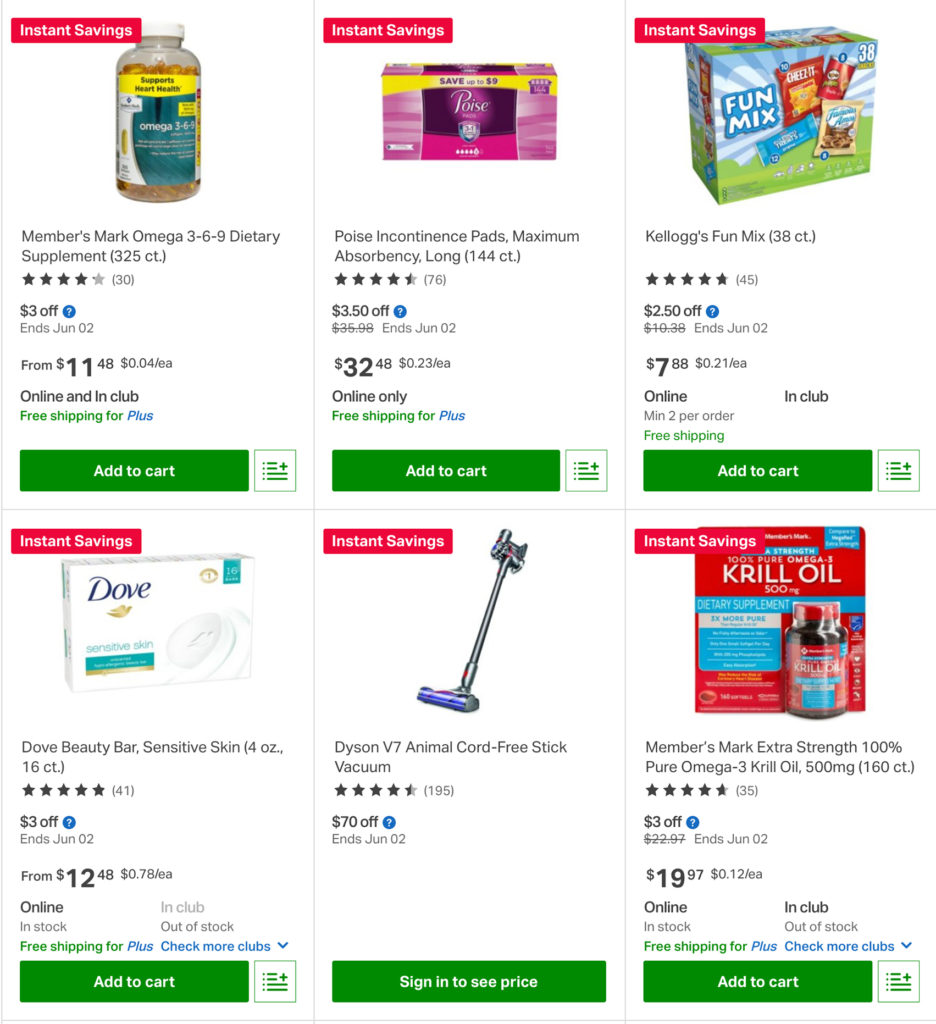Viewport: 936px width, 1024px height.
Task: Click add-to-list icon for Poise Pads
Action: coord(587,471)
